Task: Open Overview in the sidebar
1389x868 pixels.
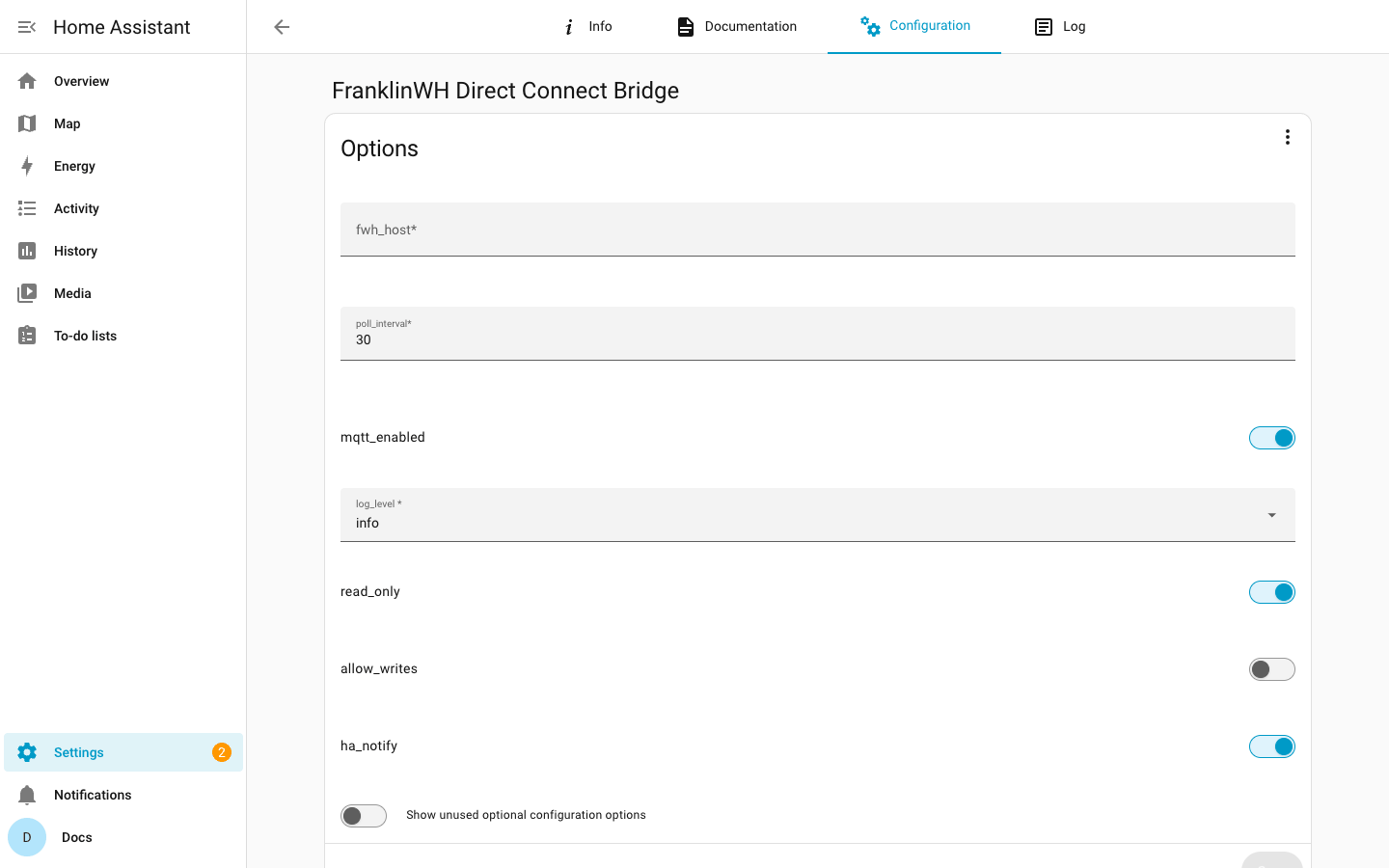Action: [123, 81]
